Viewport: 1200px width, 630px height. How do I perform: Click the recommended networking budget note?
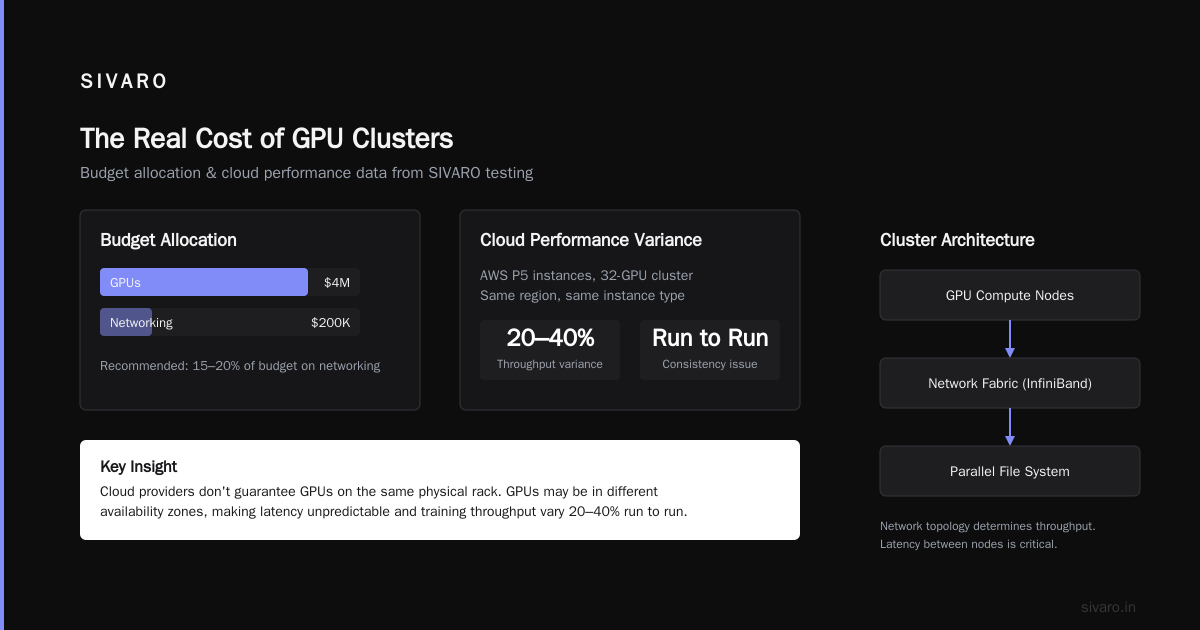[240, 366]
